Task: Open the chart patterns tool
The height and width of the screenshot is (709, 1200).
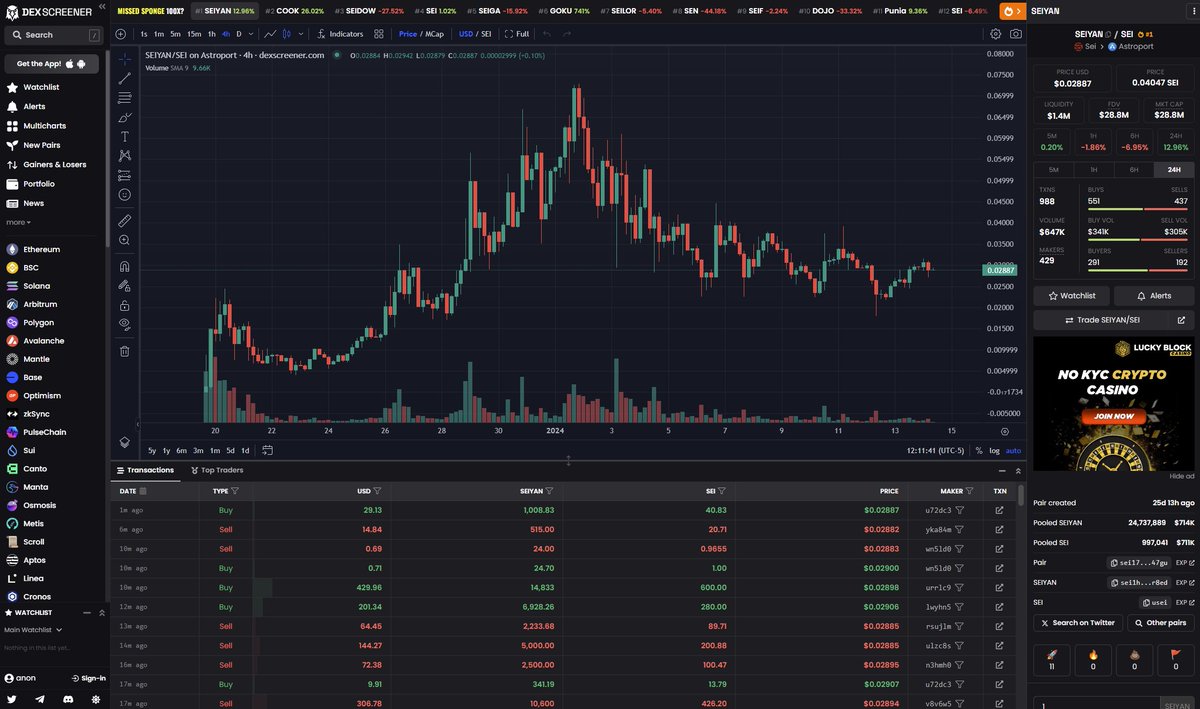Action: pyautogui.click(x=124, y=156)
